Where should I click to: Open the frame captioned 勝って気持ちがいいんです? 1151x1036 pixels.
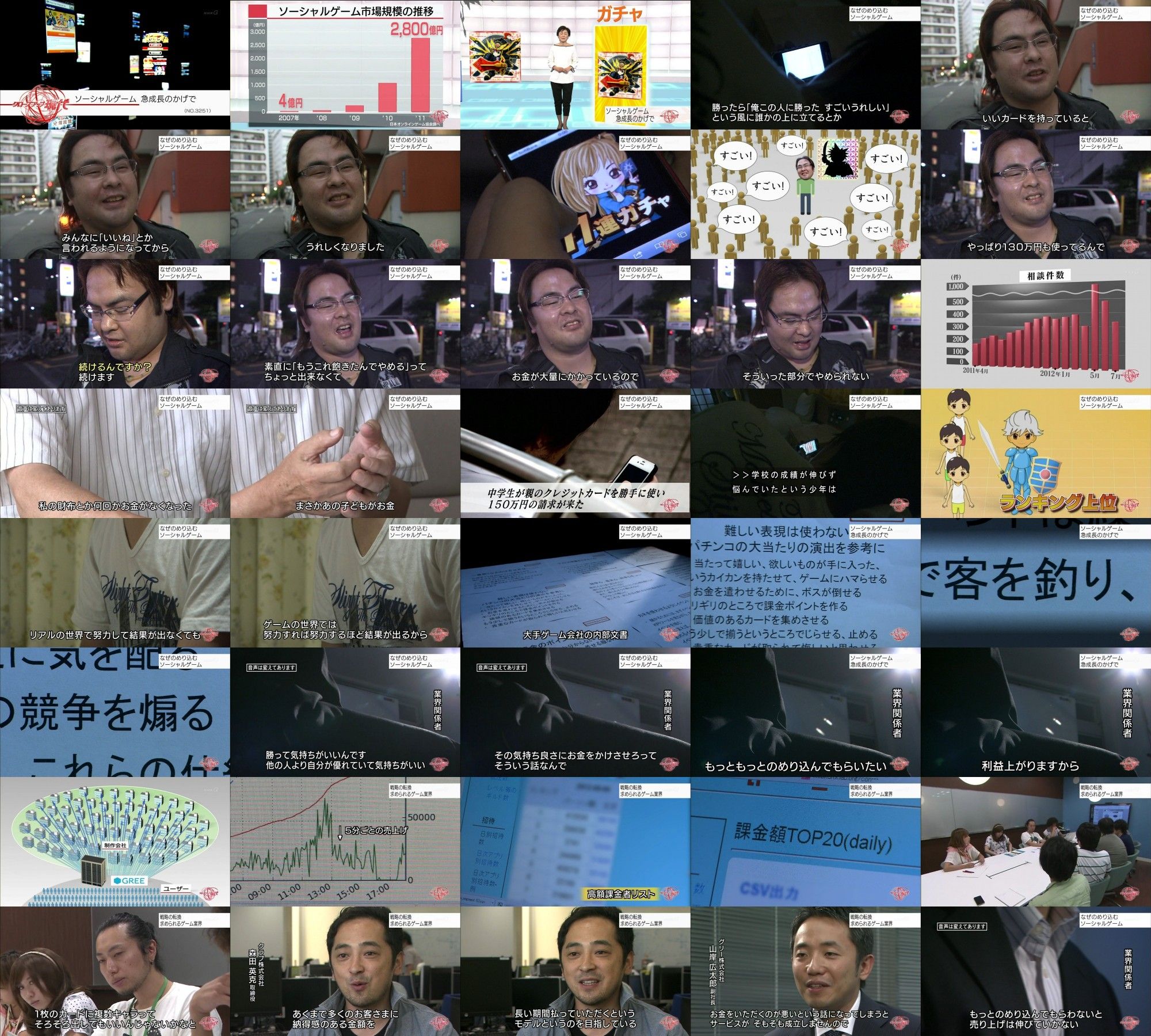pyautogui.click(x=345, y=712)
